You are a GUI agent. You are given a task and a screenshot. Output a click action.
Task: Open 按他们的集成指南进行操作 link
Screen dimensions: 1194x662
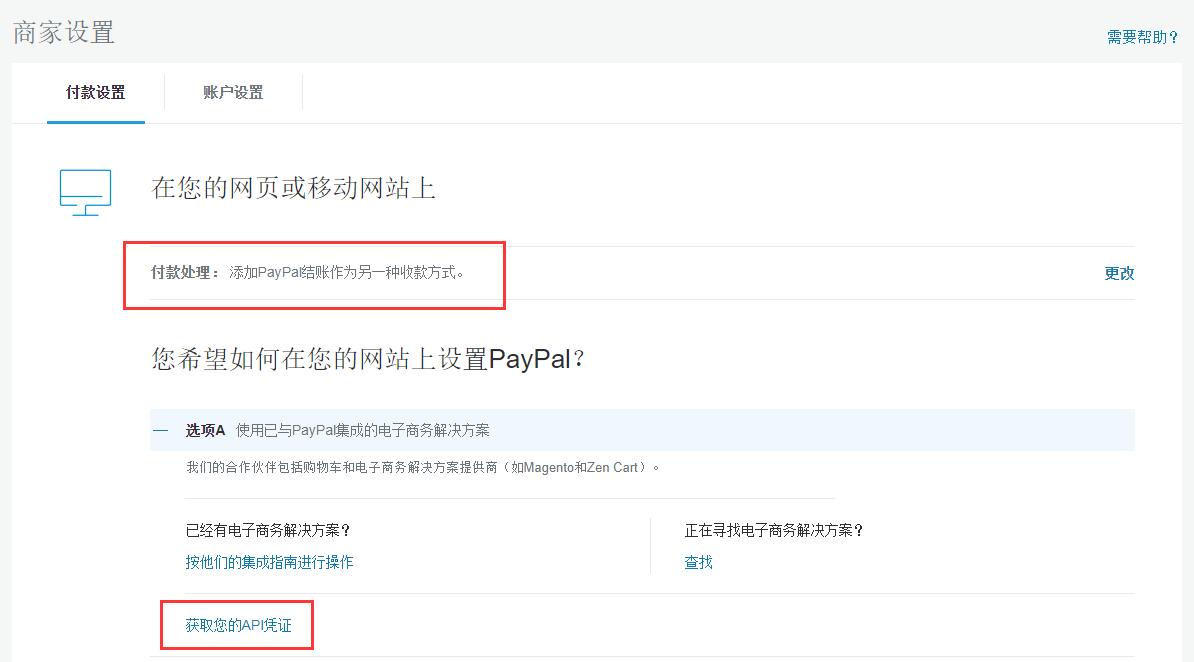(x=270, y=562)
